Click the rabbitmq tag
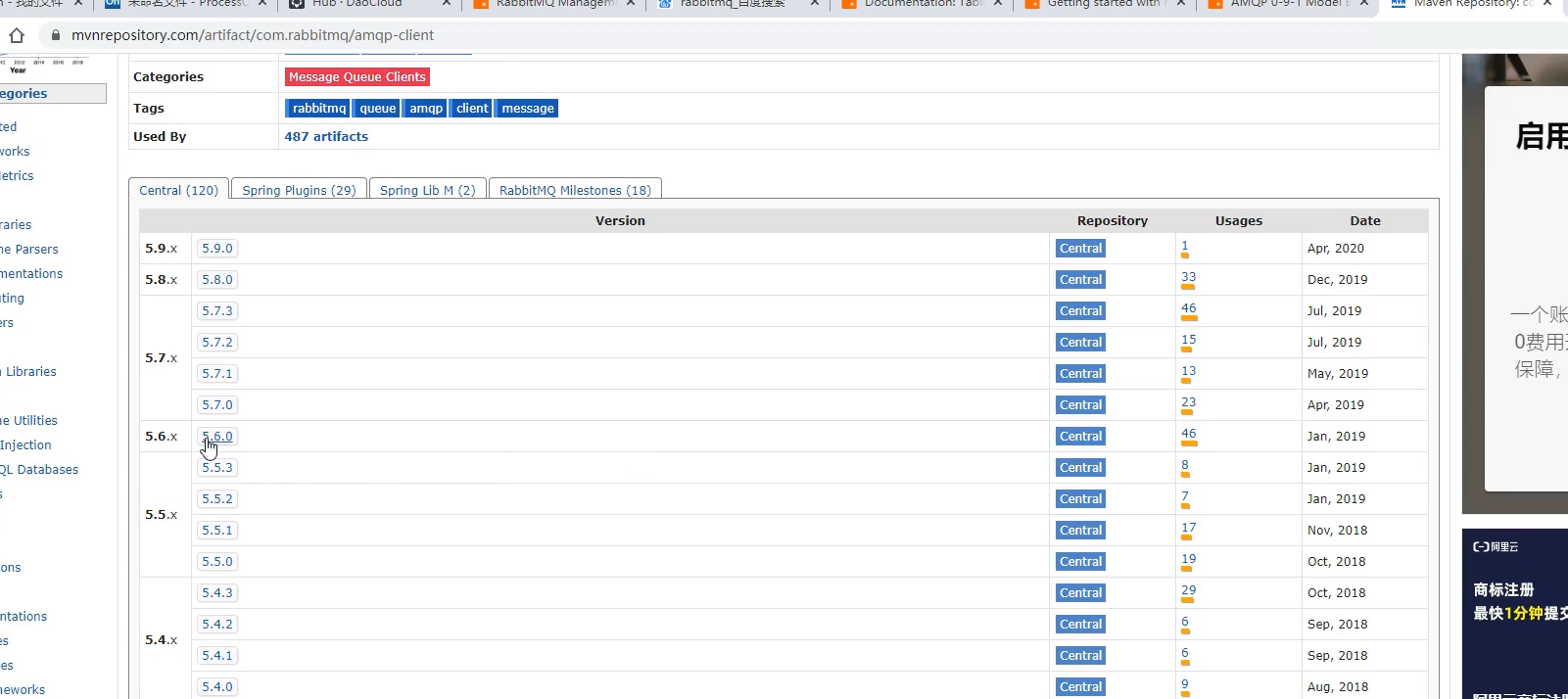 318,109
